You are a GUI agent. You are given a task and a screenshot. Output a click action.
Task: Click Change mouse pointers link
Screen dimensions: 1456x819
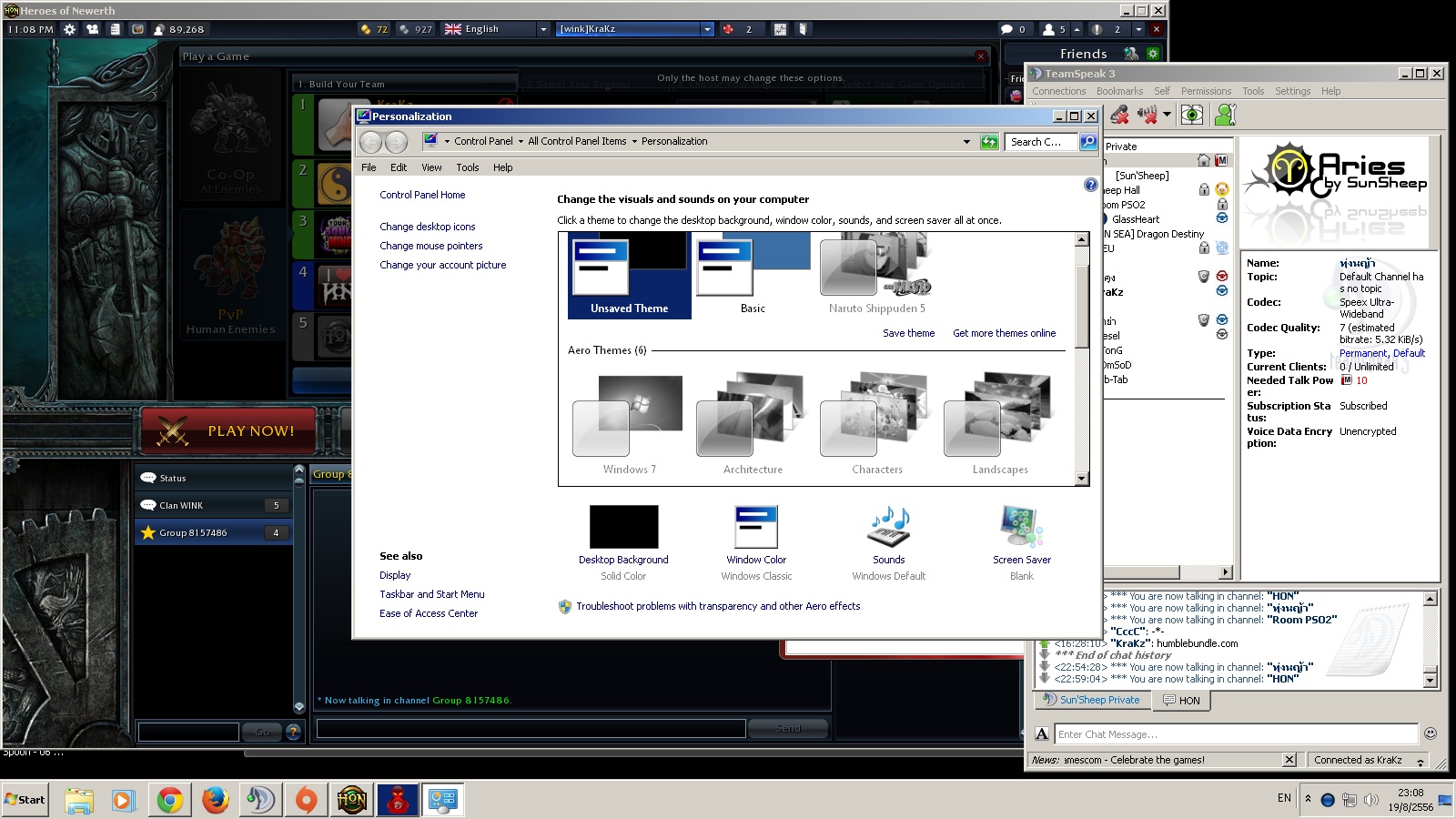click(x=431, y=246)
